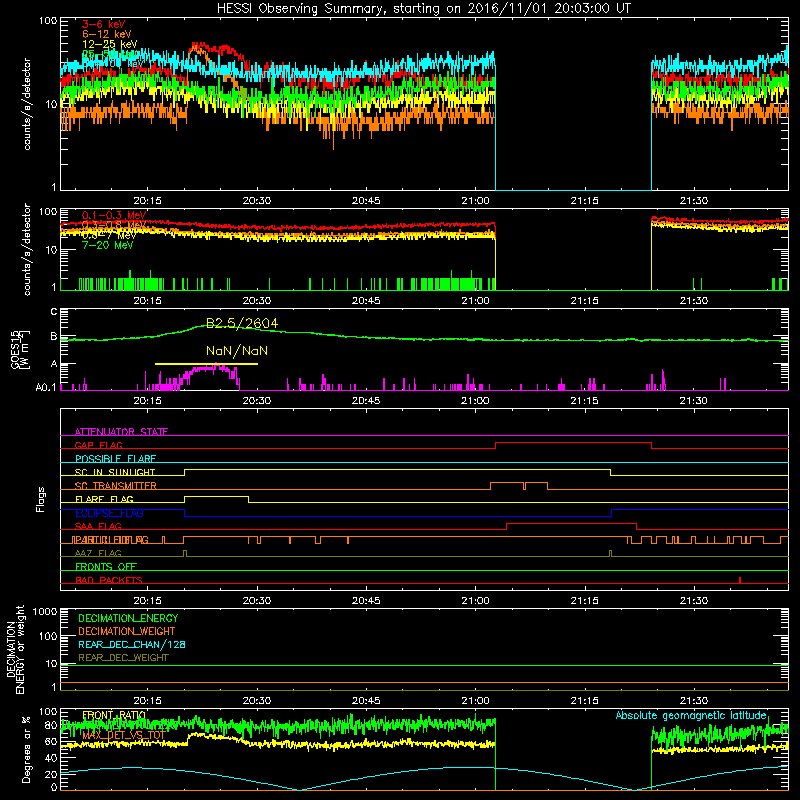
Task: Click the REAR_DEC_CHAN/128 legend label
Action: click(x=132, y=644)
